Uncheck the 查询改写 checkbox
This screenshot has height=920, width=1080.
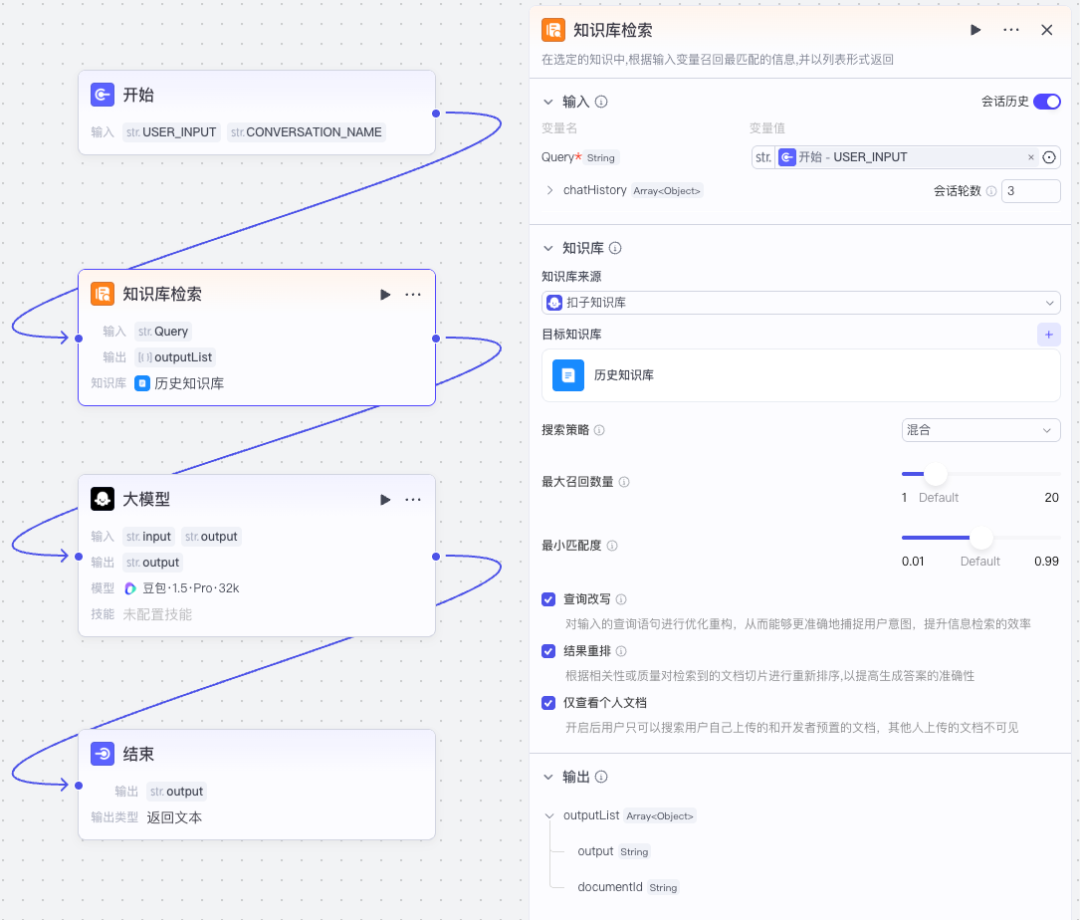(x=548, y=599)
